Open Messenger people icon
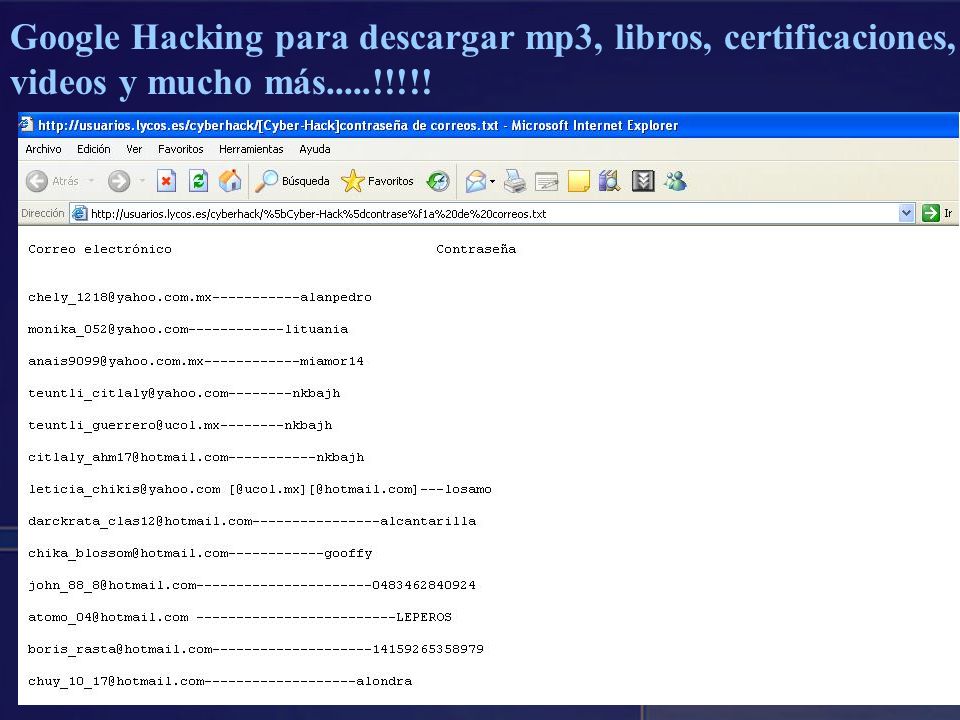This screenshot has height=720, width=960. point(675,181)
